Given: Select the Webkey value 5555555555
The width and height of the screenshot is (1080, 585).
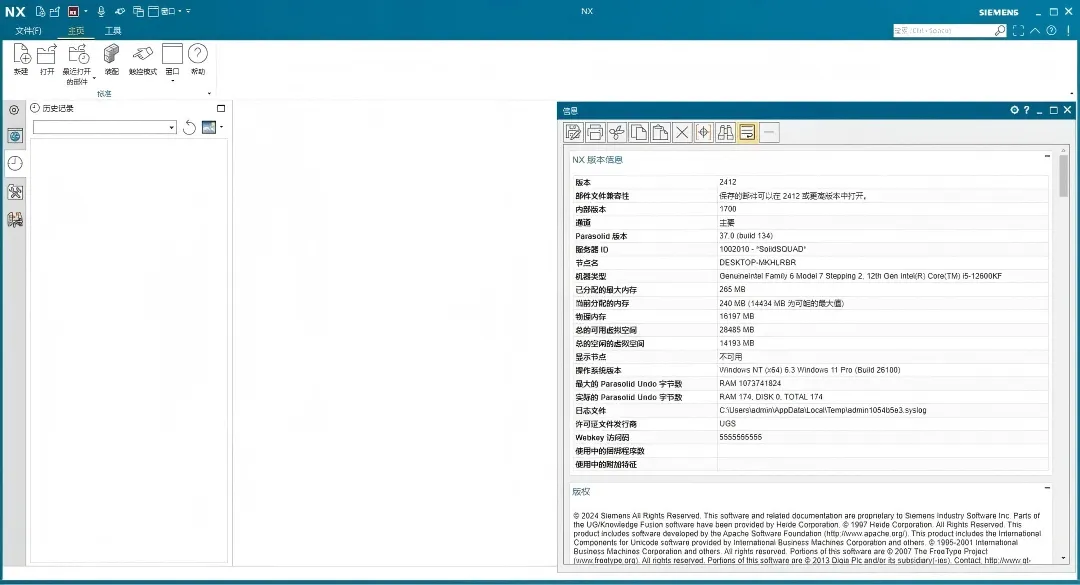Looking at the screenshot, I should [x=740, y=438].
